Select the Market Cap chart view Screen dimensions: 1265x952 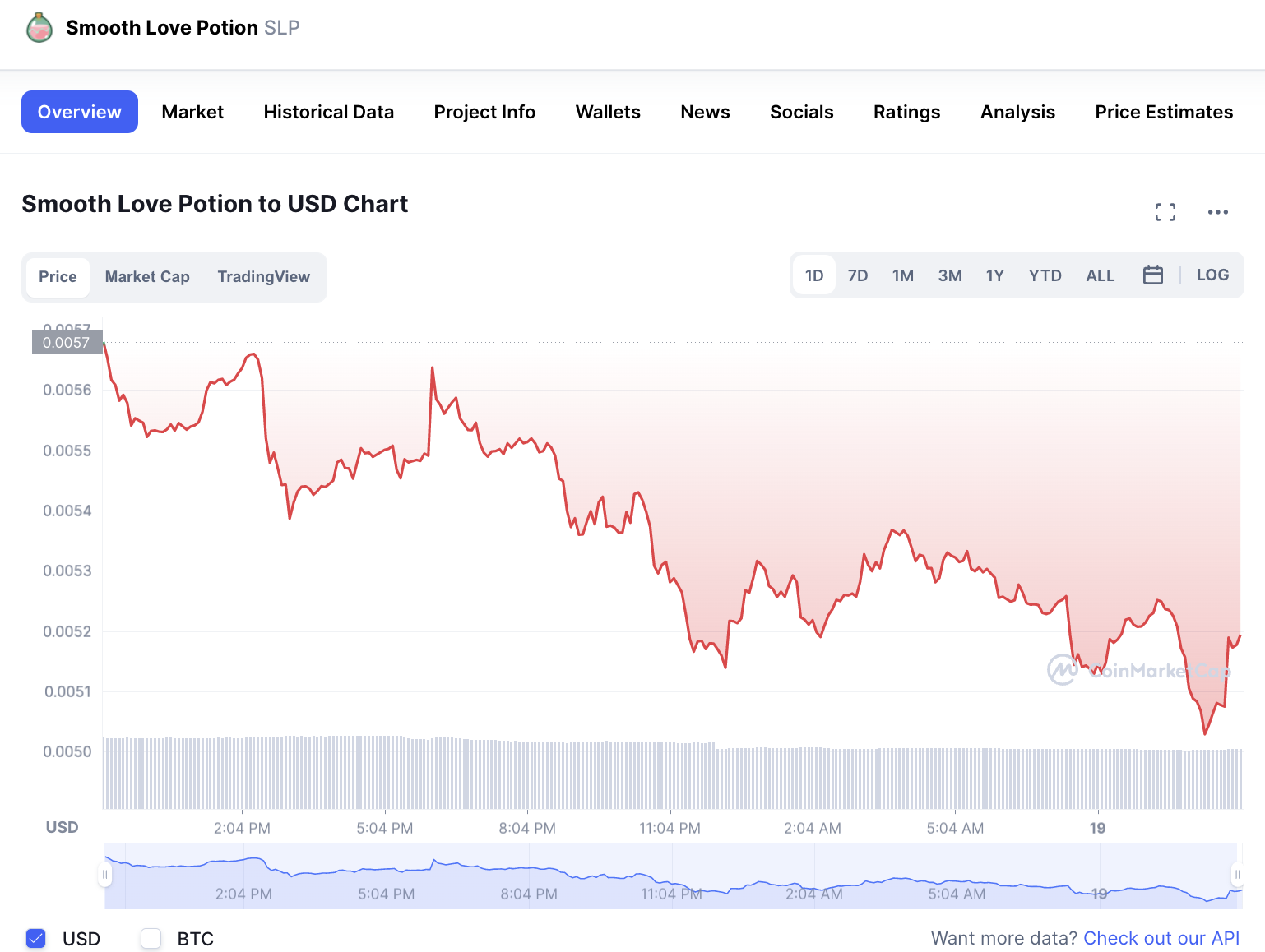[x=147, y=277]
